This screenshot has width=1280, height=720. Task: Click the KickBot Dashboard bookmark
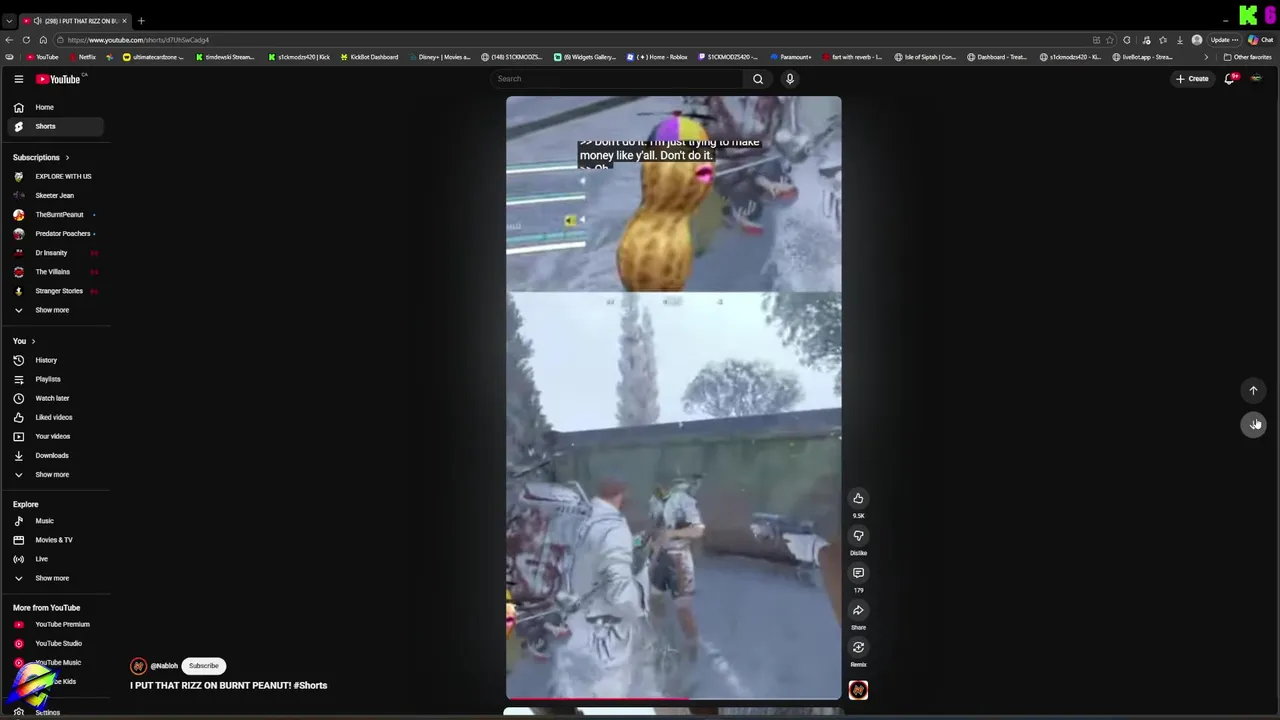367,57
